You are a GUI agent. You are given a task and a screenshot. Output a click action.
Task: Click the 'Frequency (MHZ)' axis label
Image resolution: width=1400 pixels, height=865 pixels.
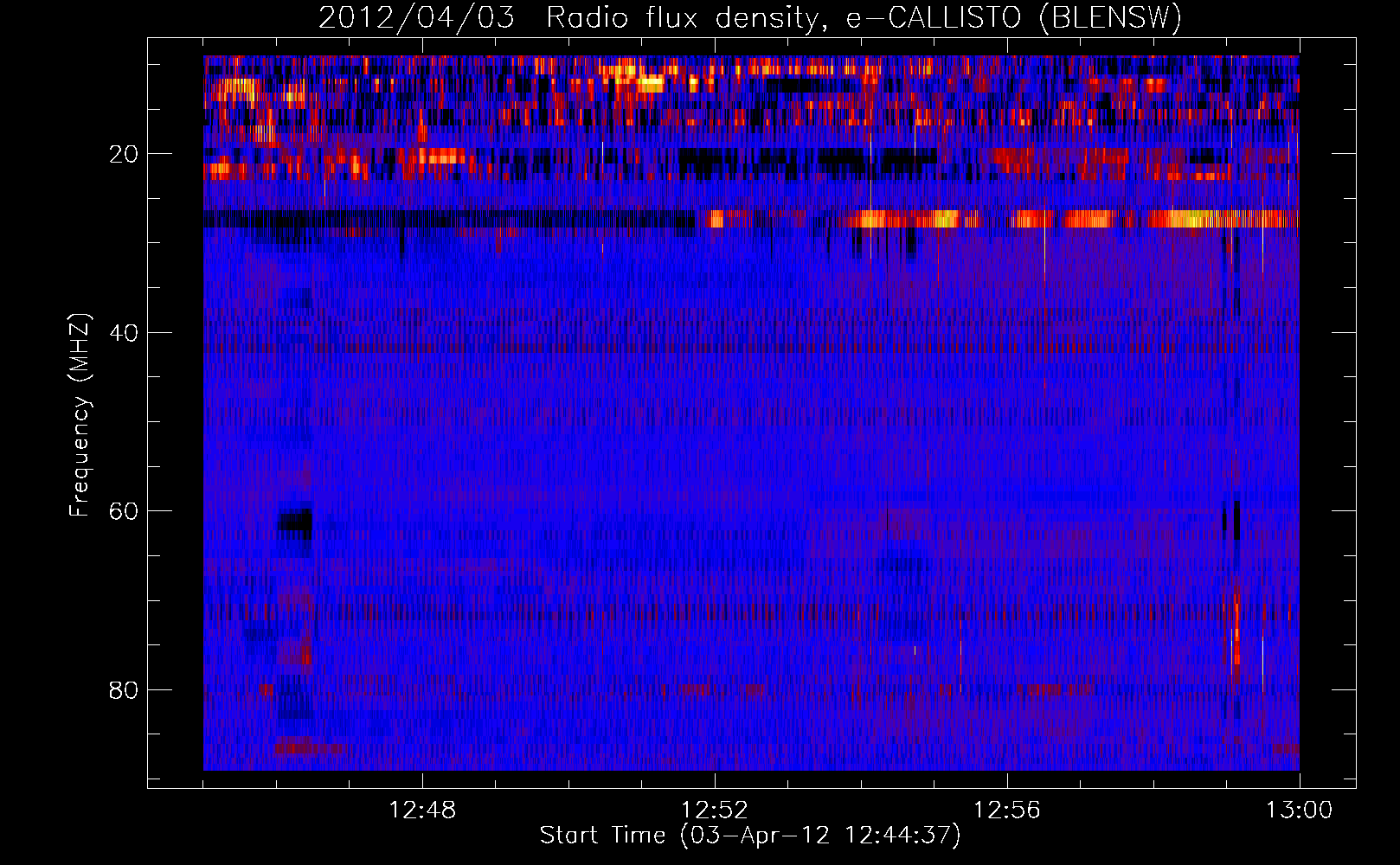(x=80, y=415)
